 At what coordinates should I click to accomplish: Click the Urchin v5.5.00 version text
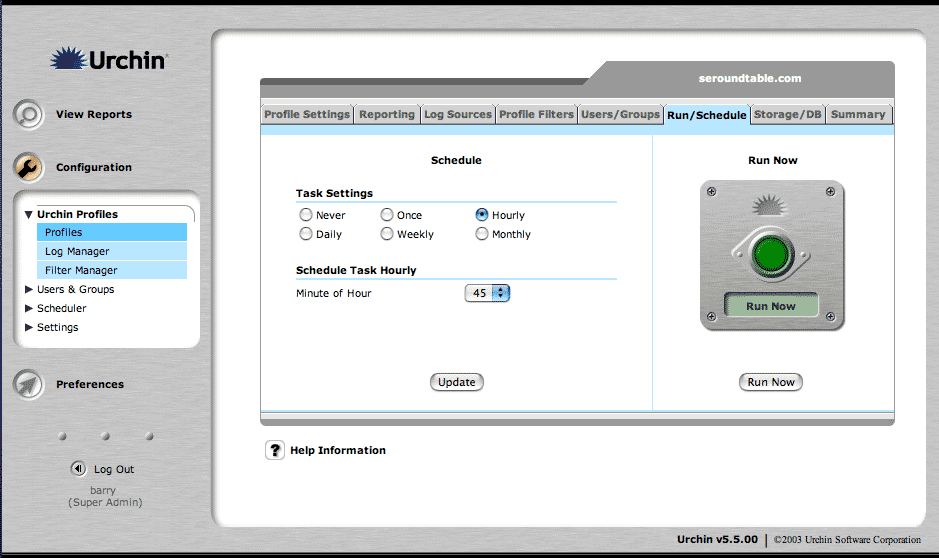click(717, 539)
